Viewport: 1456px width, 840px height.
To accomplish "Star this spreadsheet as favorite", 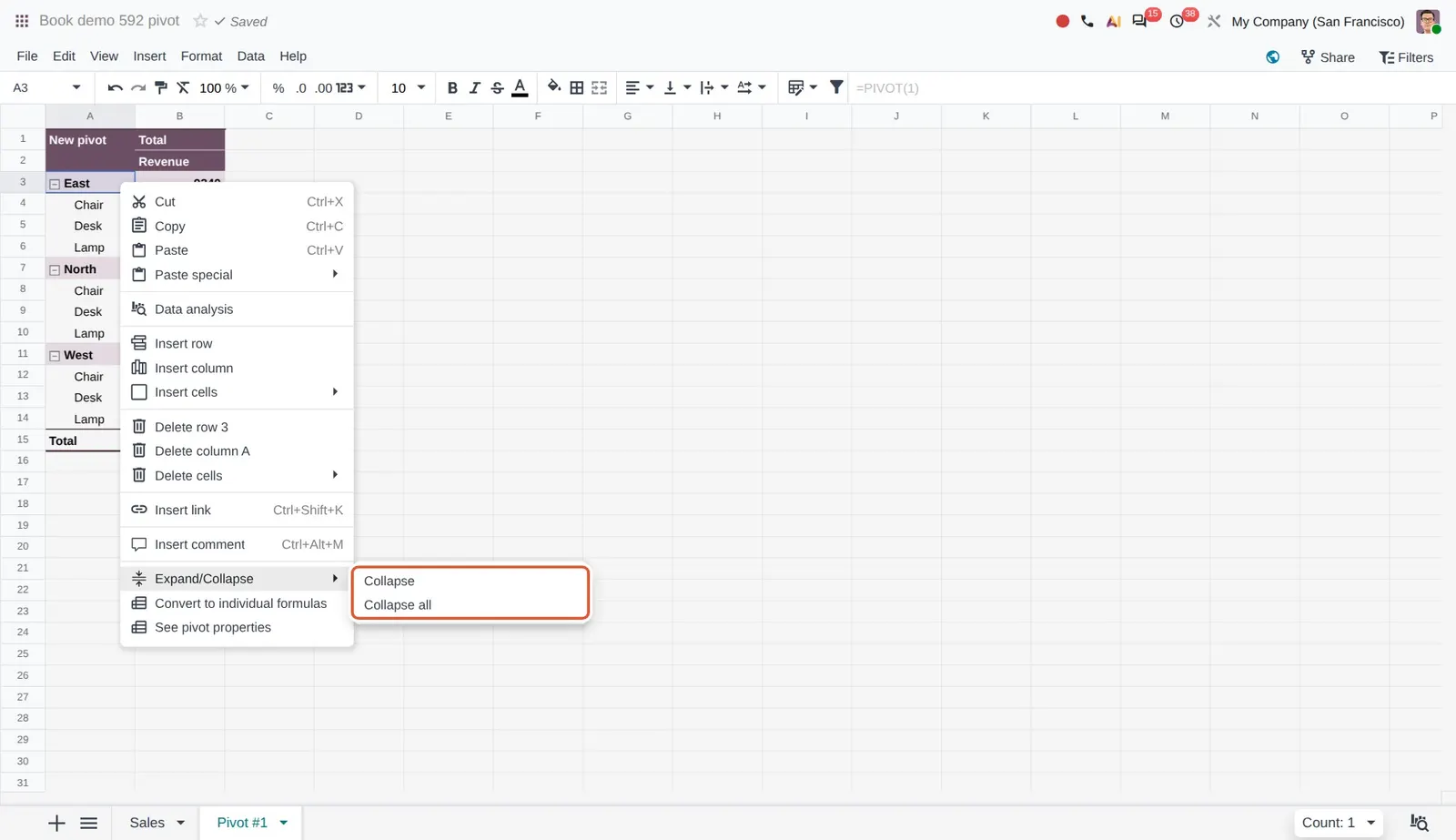I will coord(200,21).
